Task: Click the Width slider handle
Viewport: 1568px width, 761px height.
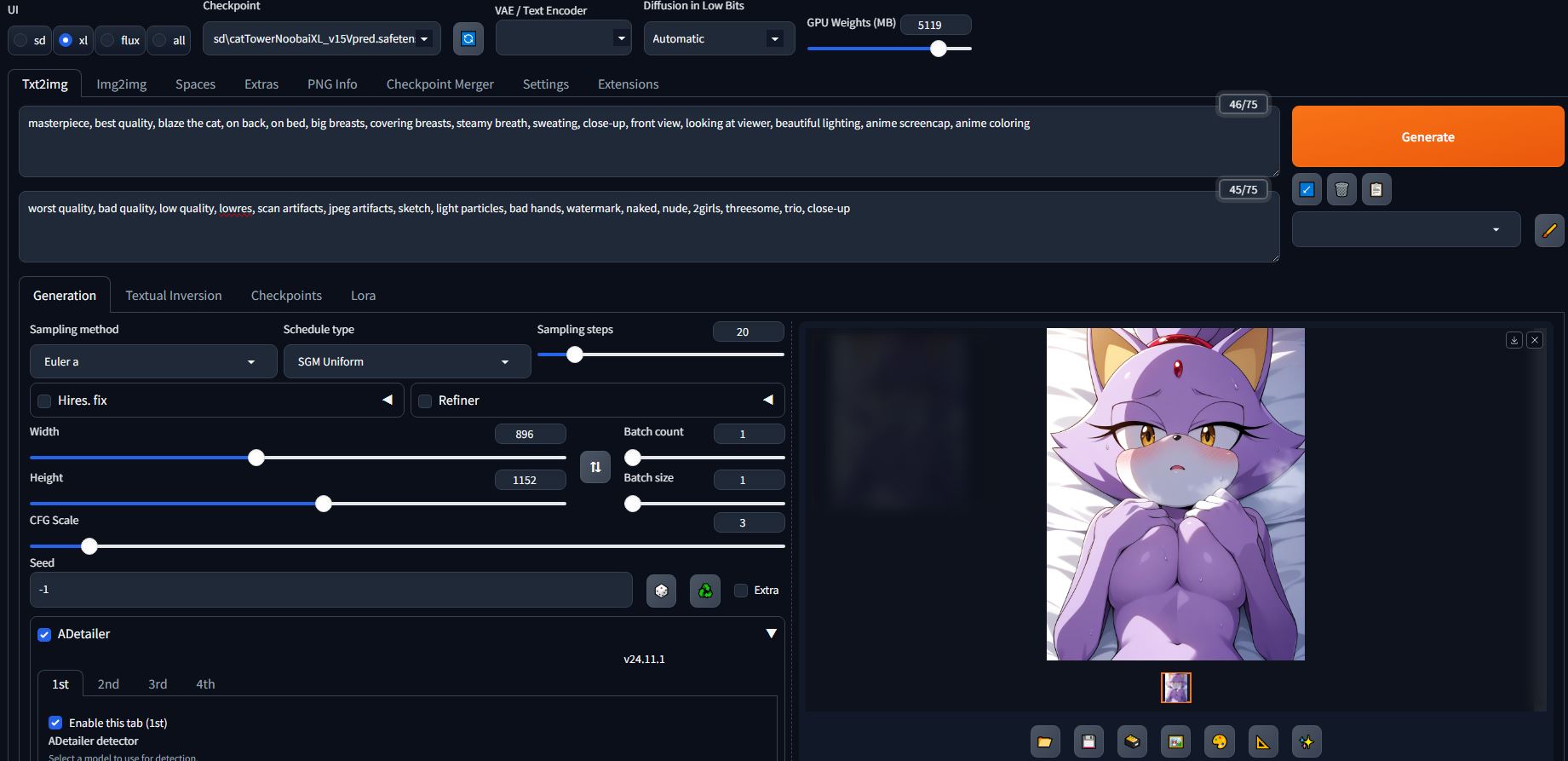Action: coord(256,458)
